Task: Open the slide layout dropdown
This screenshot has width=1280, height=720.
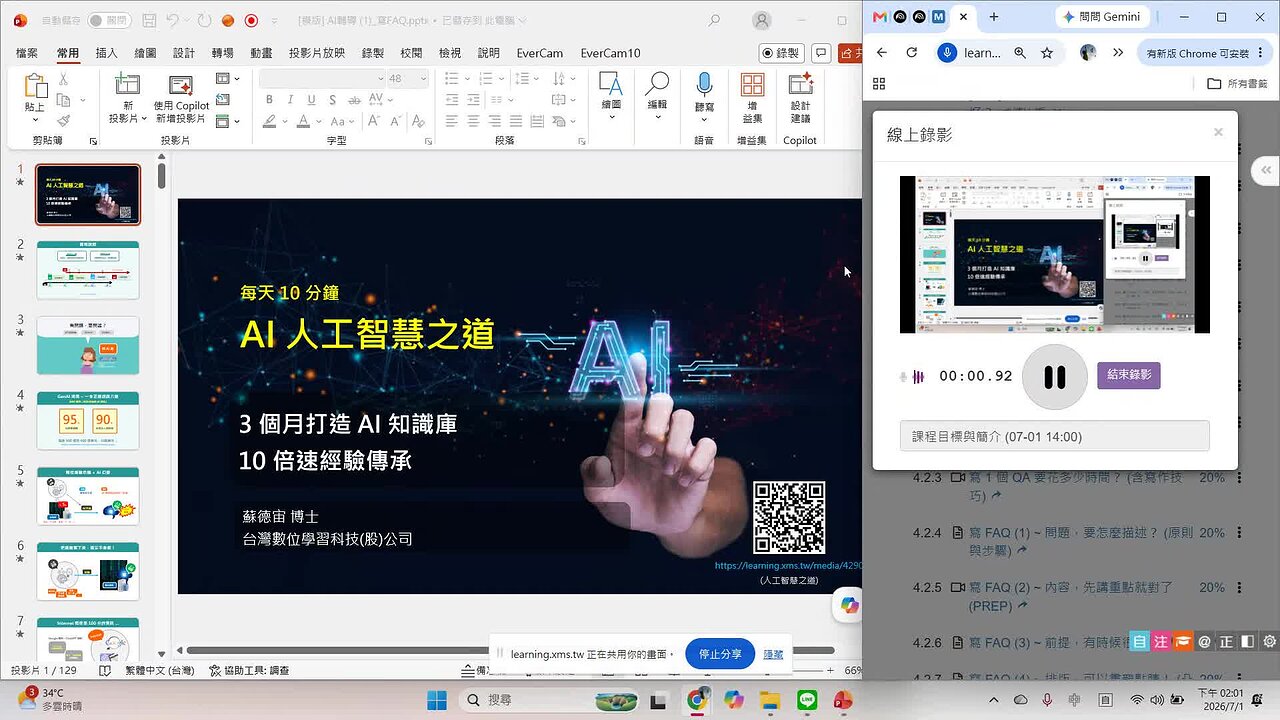Action: coord(227,78)
